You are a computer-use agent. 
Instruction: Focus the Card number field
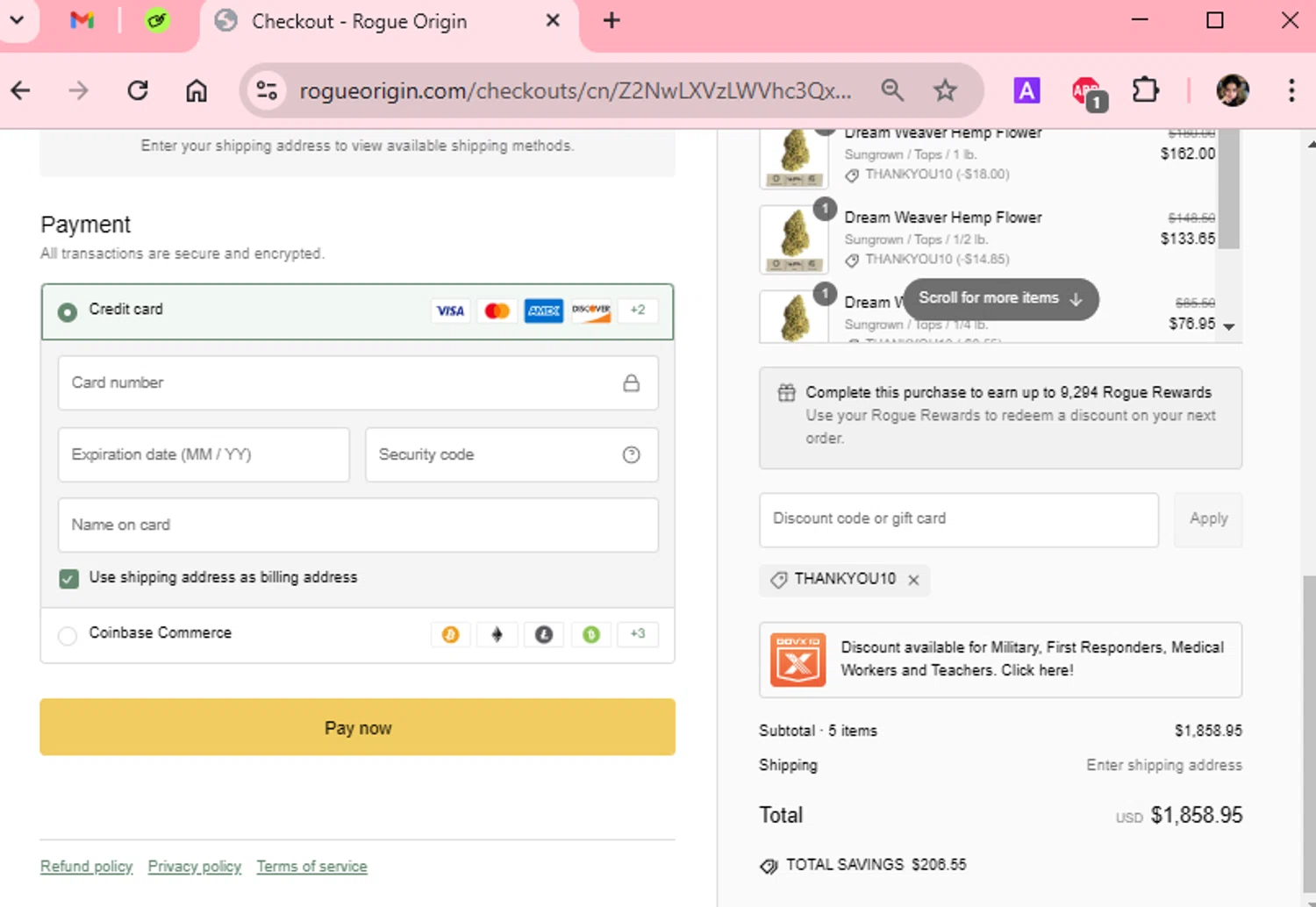coord(358,382)
